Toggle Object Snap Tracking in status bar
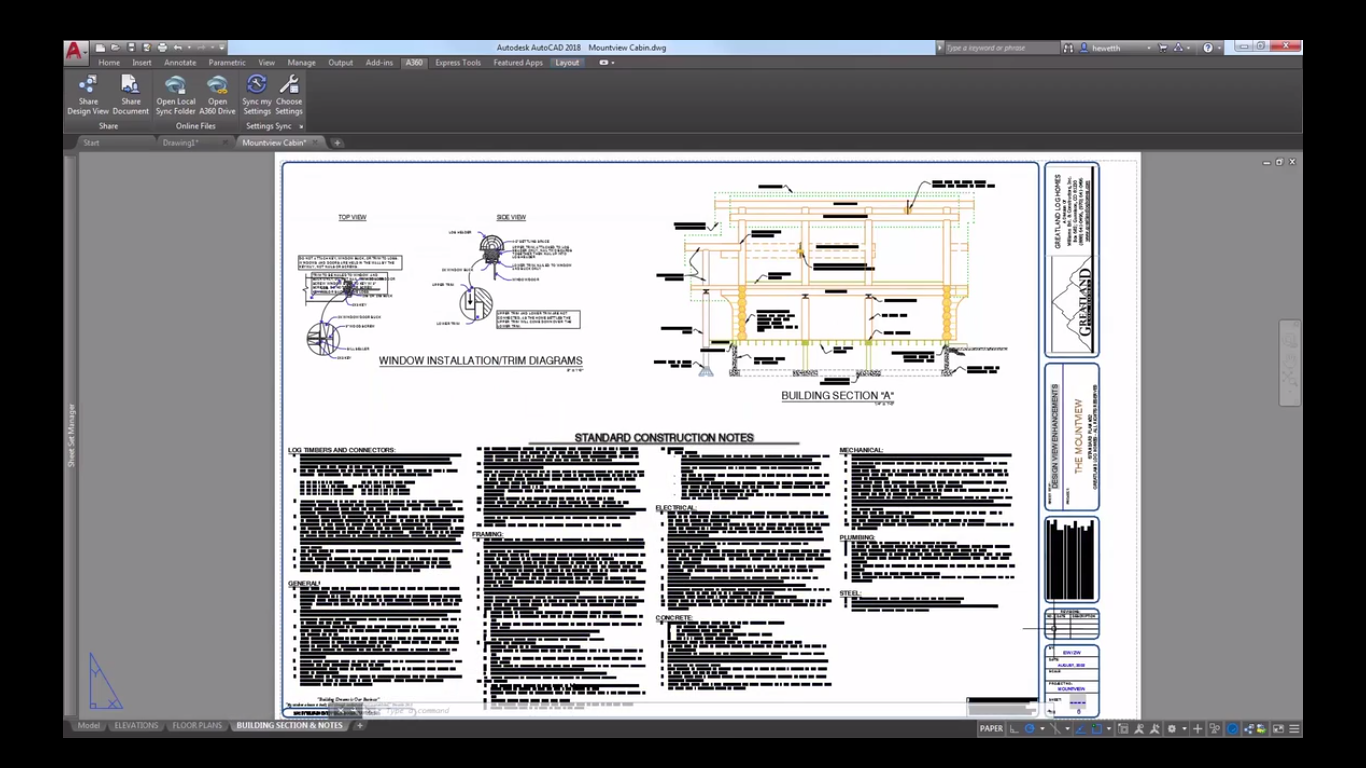1366x768 pixels. 1080,729
